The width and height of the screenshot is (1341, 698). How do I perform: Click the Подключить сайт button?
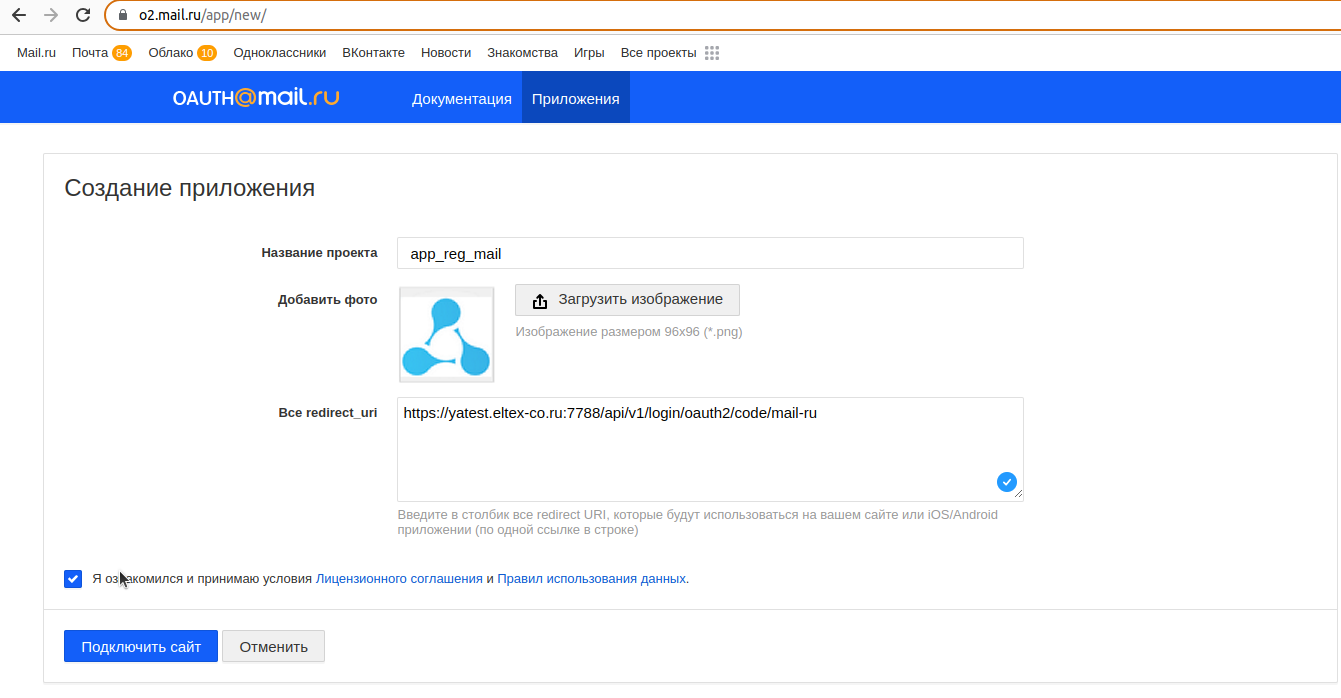click(x=140, y=646)
